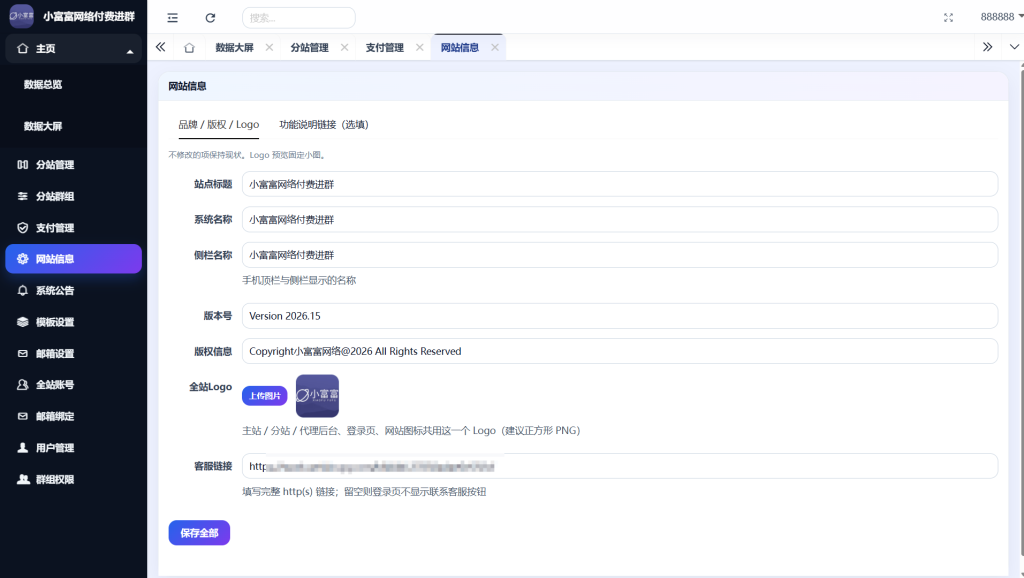This screenshot has height=578, width=1024.
Task: Open 数据总览 in the sidebar
Action: 43,84
